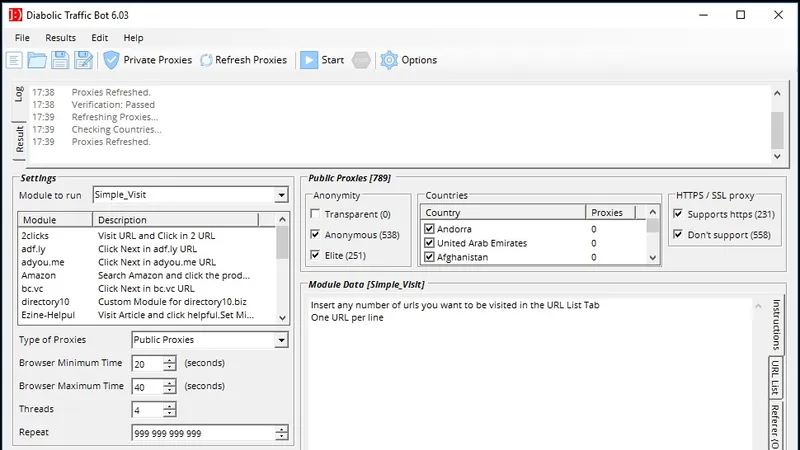Click the countries list scroll down arrow

653,258
